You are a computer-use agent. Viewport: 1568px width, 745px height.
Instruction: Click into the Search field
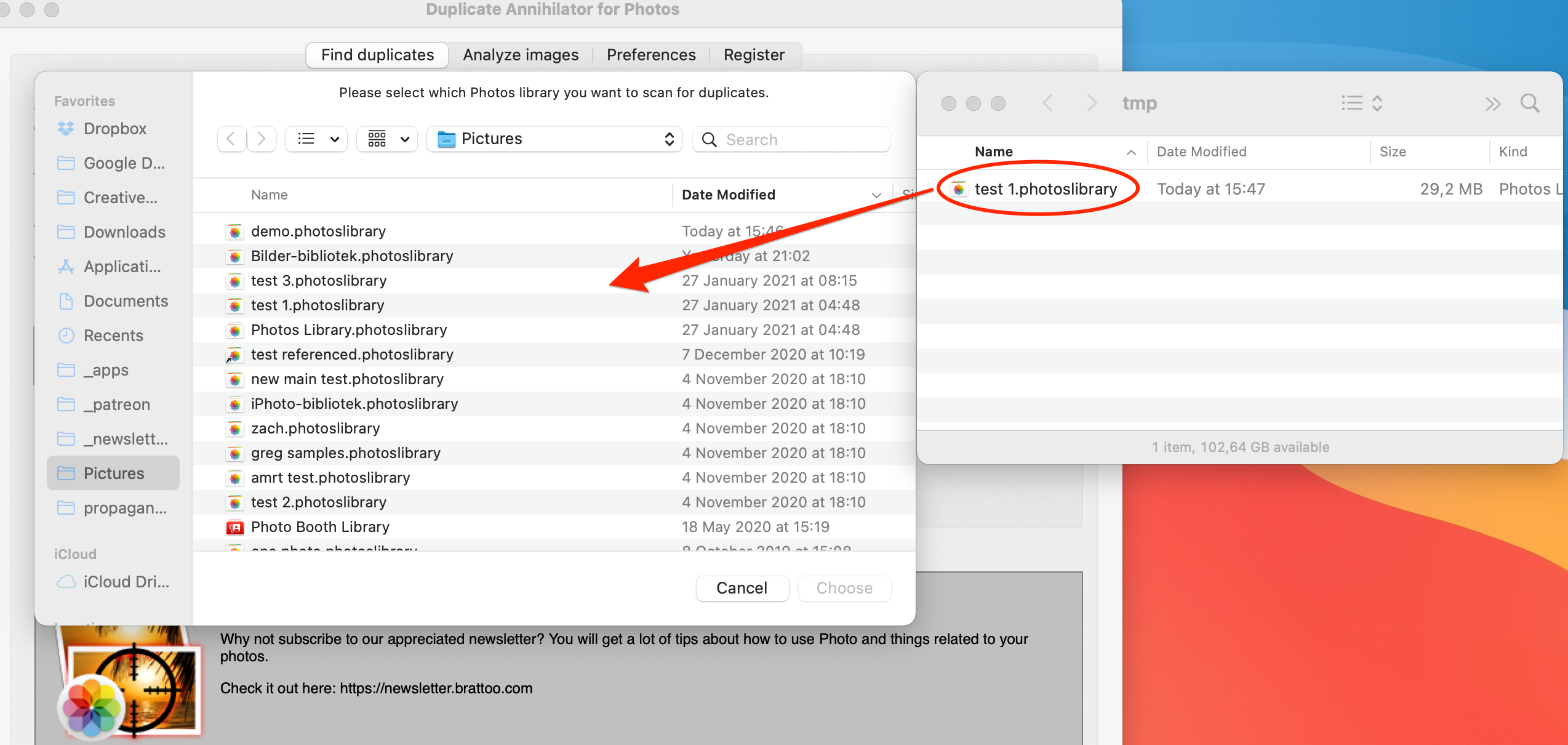coord(791,140)
